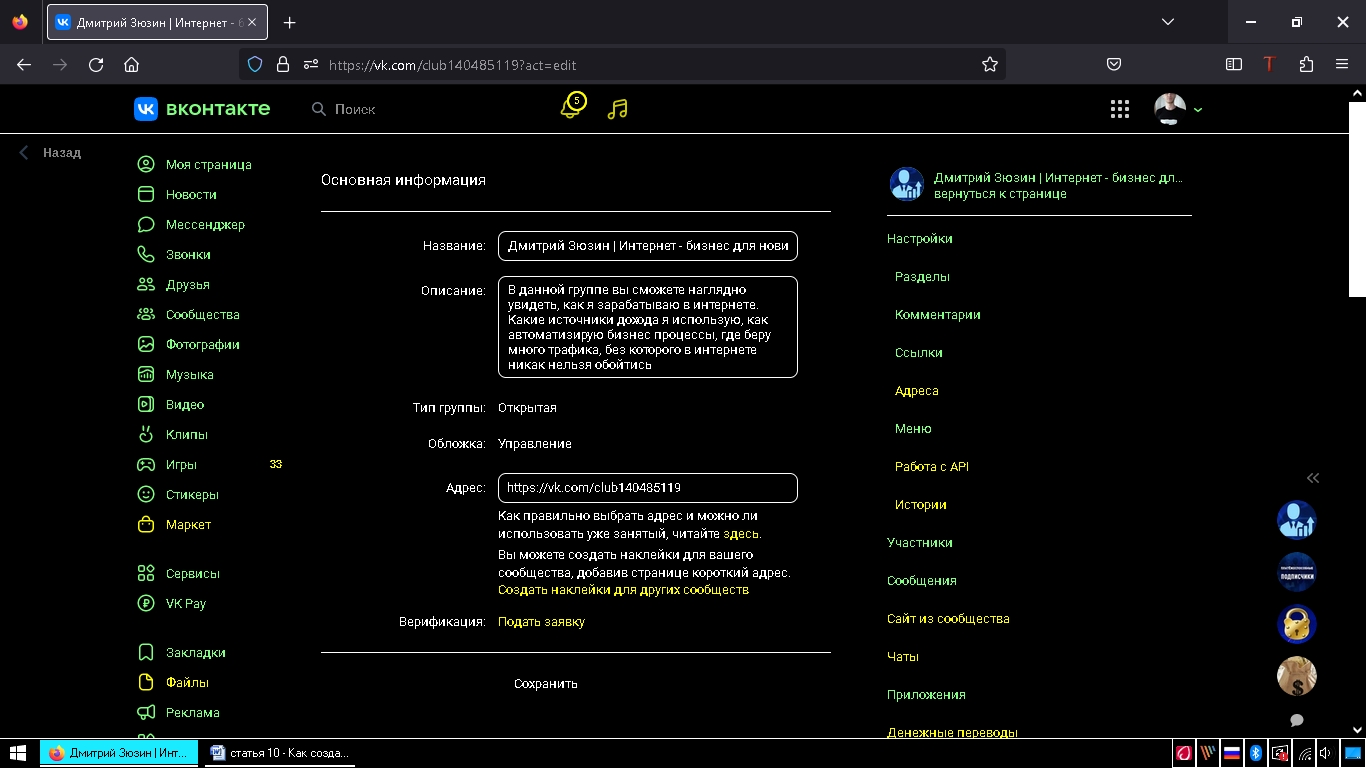Open the Firefox hamburger application menu

[1342, 64]
